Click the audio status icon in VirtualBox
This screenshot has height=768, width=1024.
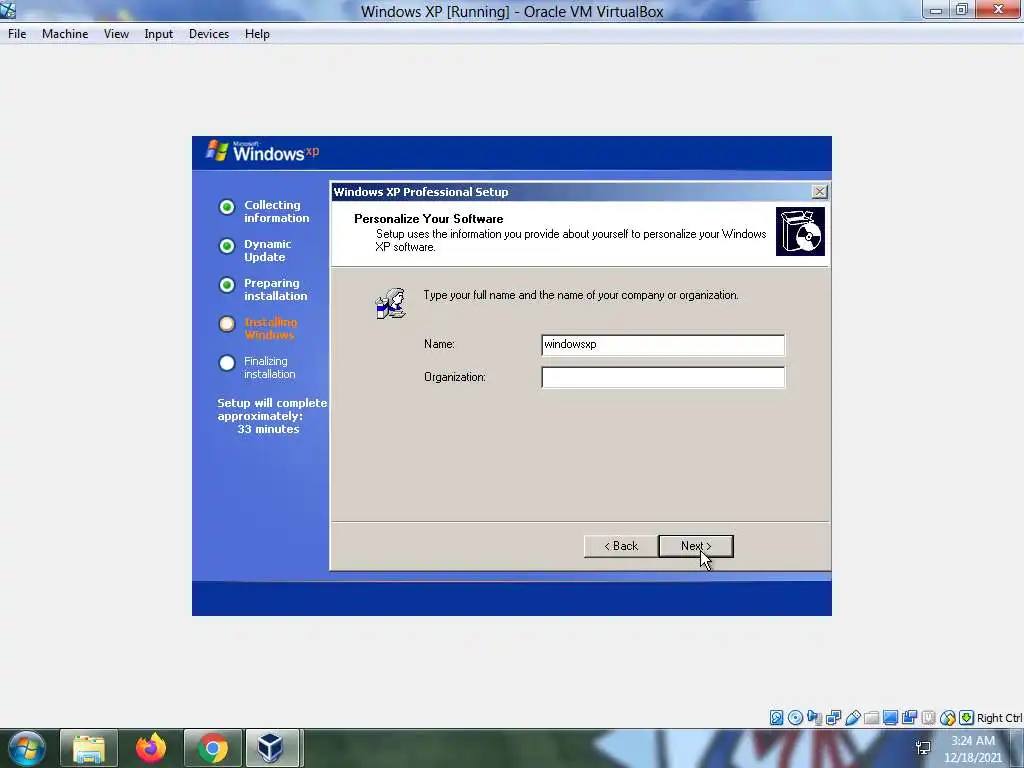coord(814,718)
